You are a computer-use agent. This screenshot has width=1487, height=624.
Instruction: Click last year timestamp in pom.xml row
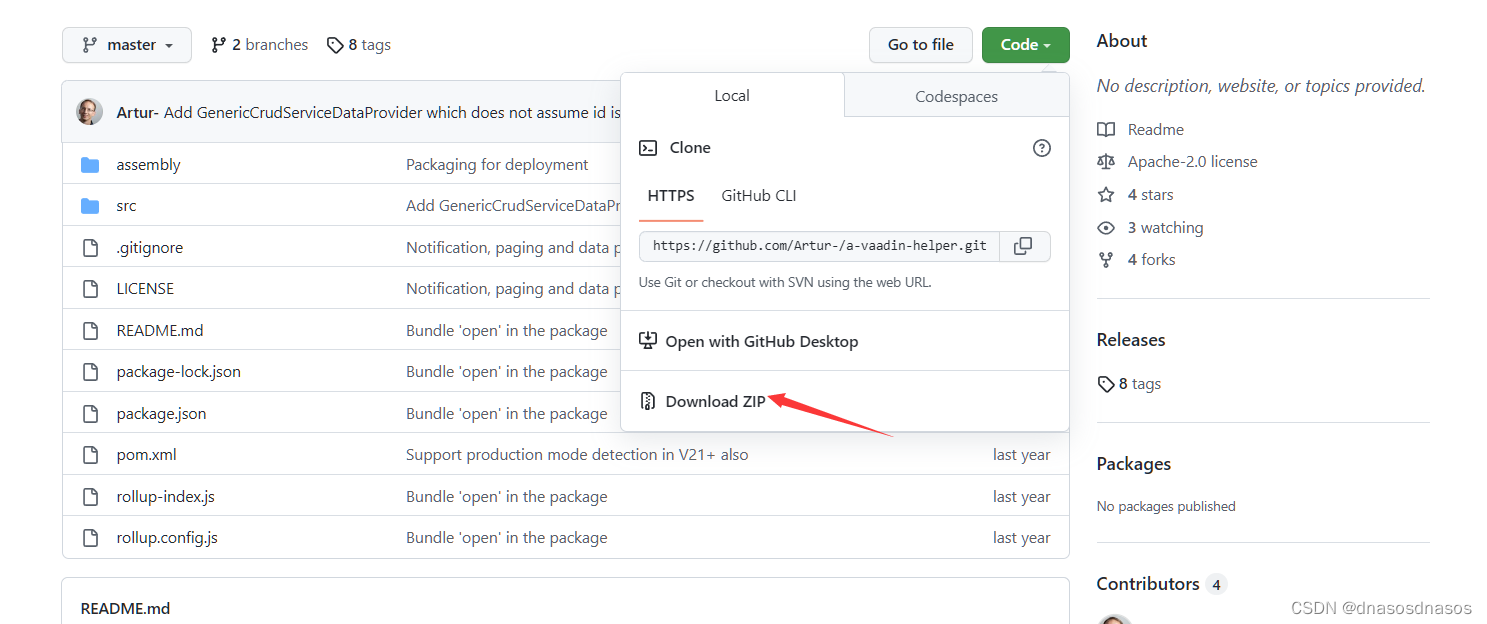[x=1021, y=455]
